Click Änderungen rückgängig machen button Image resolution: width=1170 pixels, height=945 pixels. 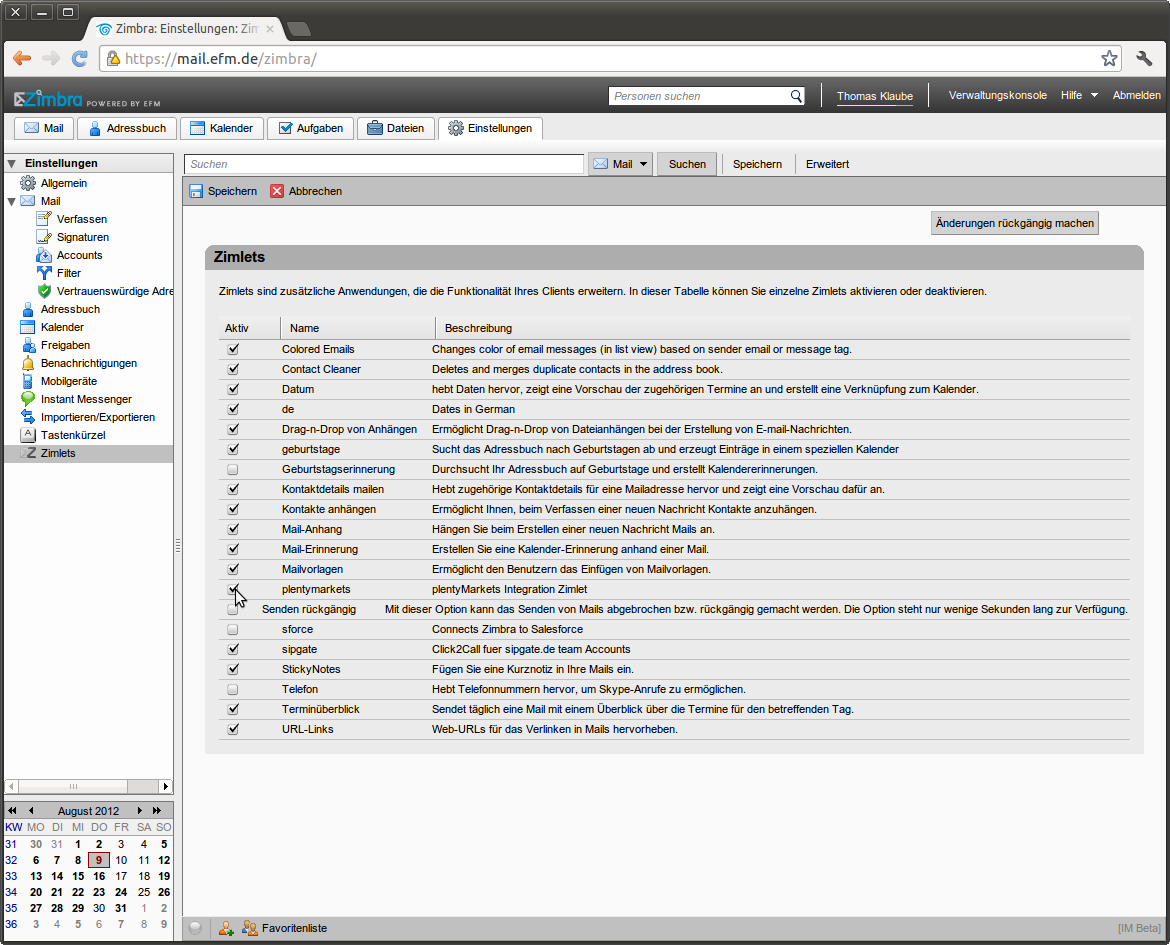[x=1015, y=223]
